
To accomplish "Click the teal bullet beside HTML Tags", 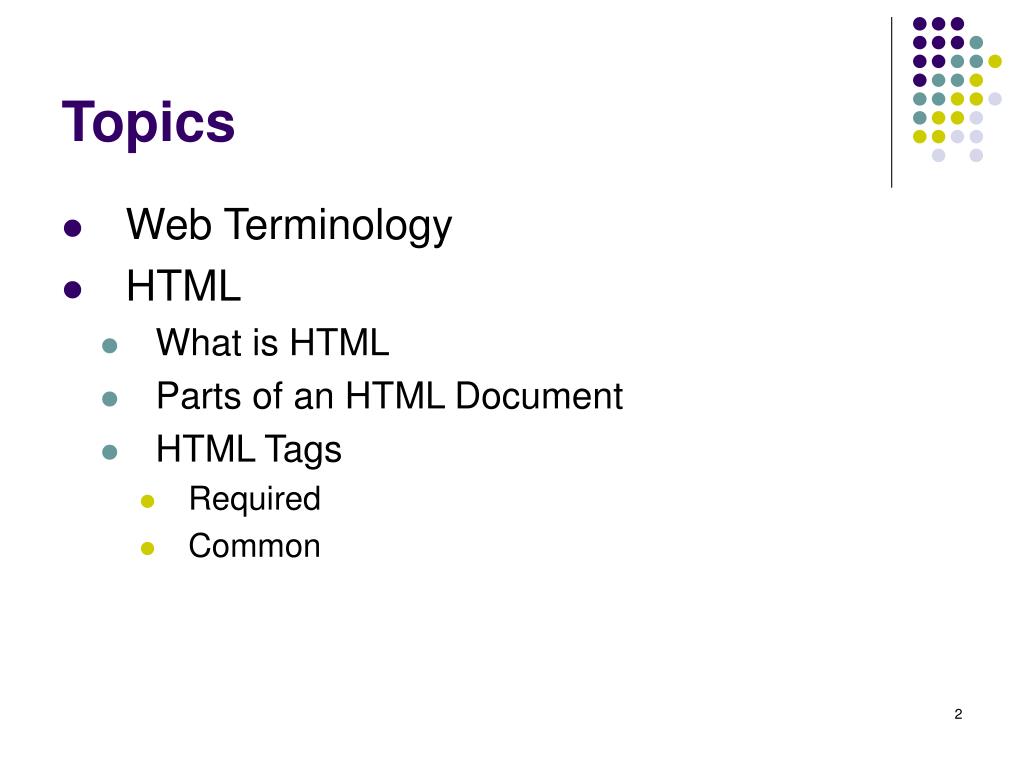I will [x=110, y=452].
